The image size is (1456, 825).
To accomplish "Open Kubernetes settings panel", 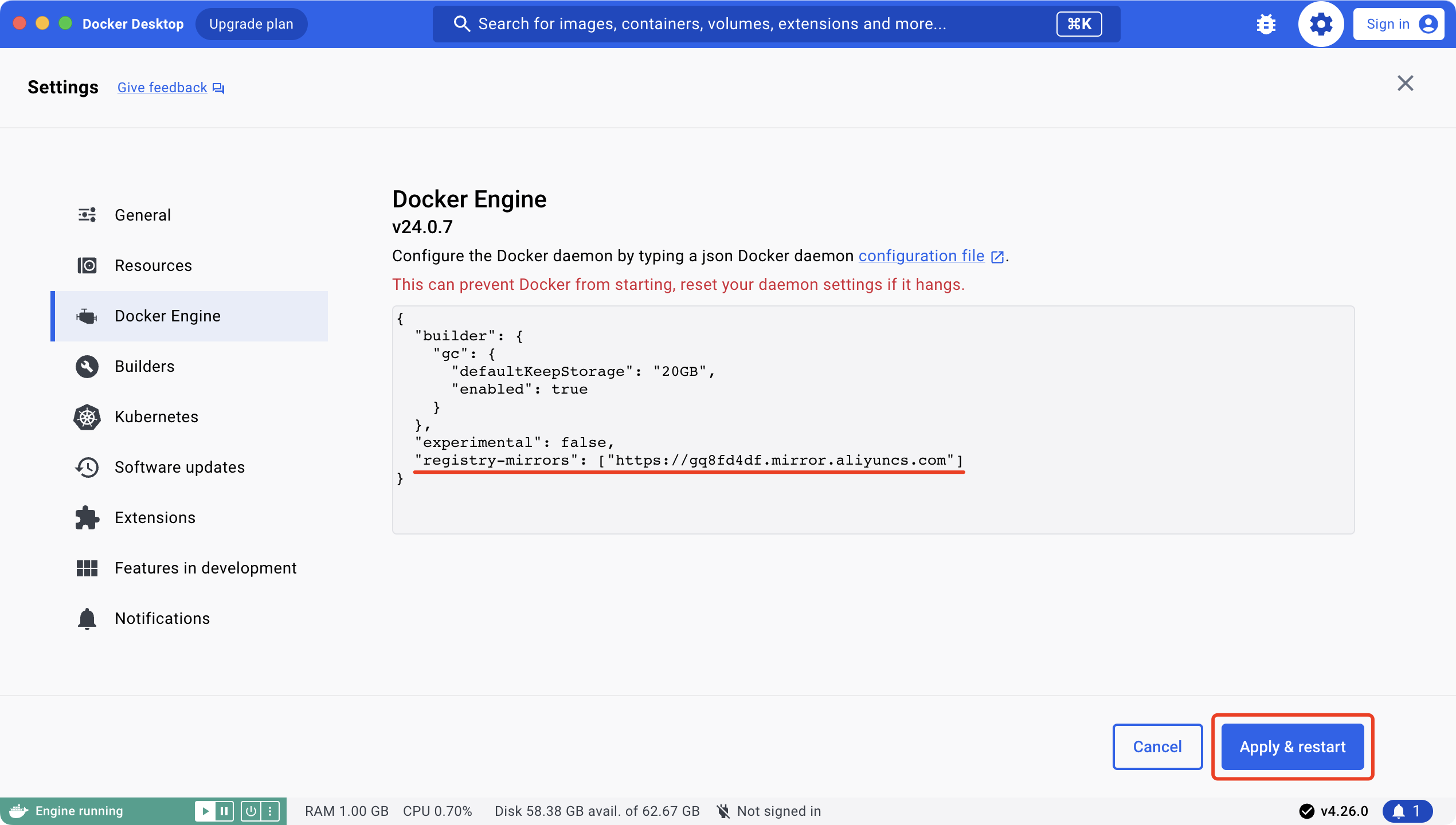I will tap(156, 416).
